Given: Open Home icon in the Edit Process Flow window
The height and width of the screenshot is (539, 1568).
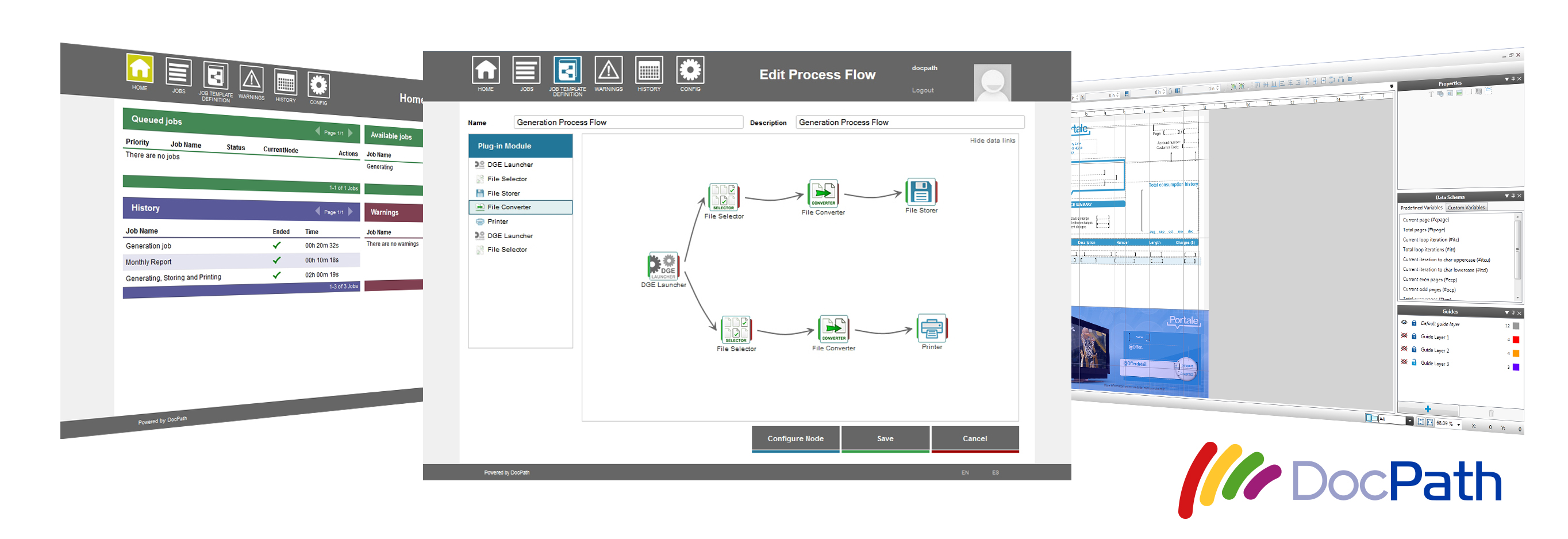Looking at the screenshot, I should tap(485, 70).
